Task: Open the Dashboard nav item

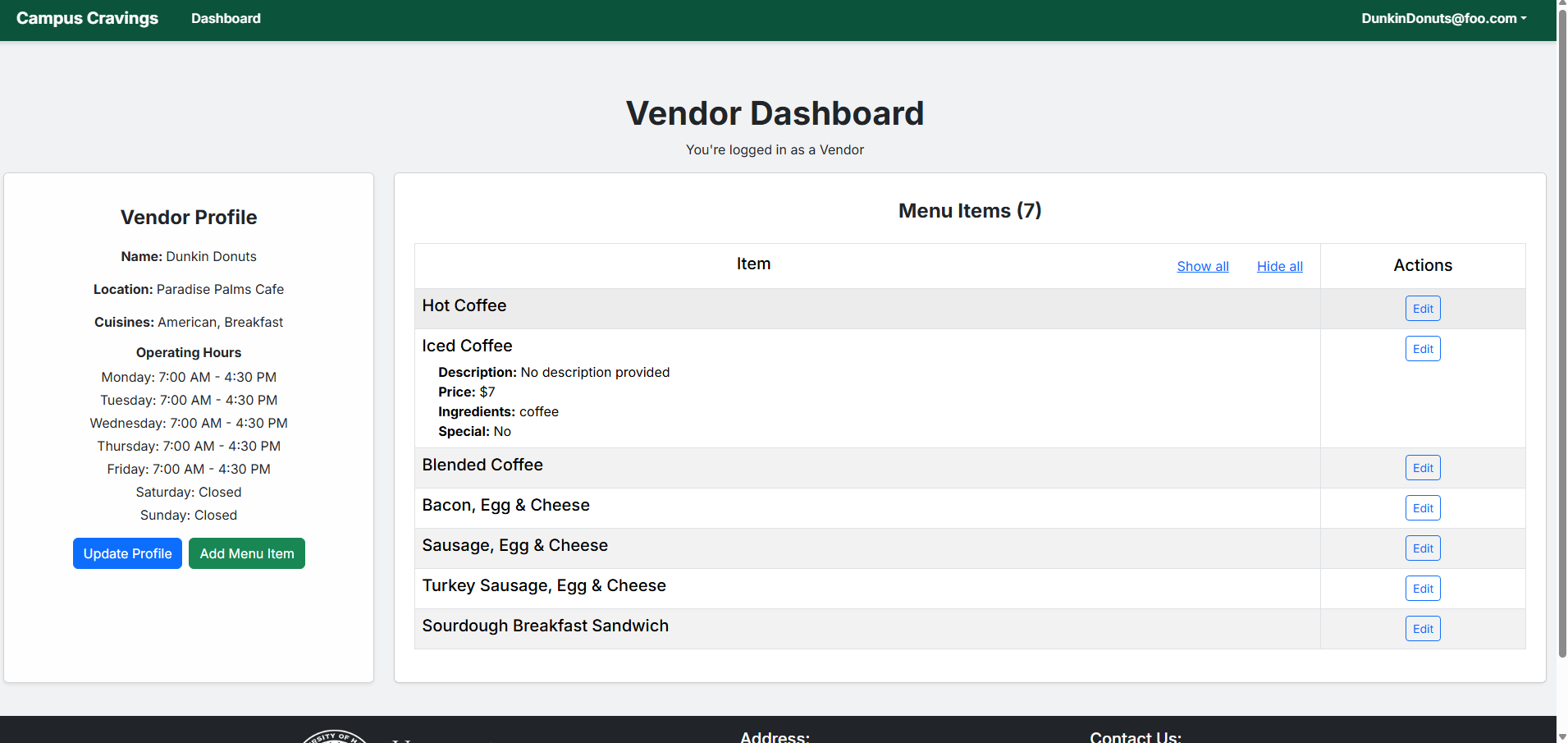Action: (226, 18)
